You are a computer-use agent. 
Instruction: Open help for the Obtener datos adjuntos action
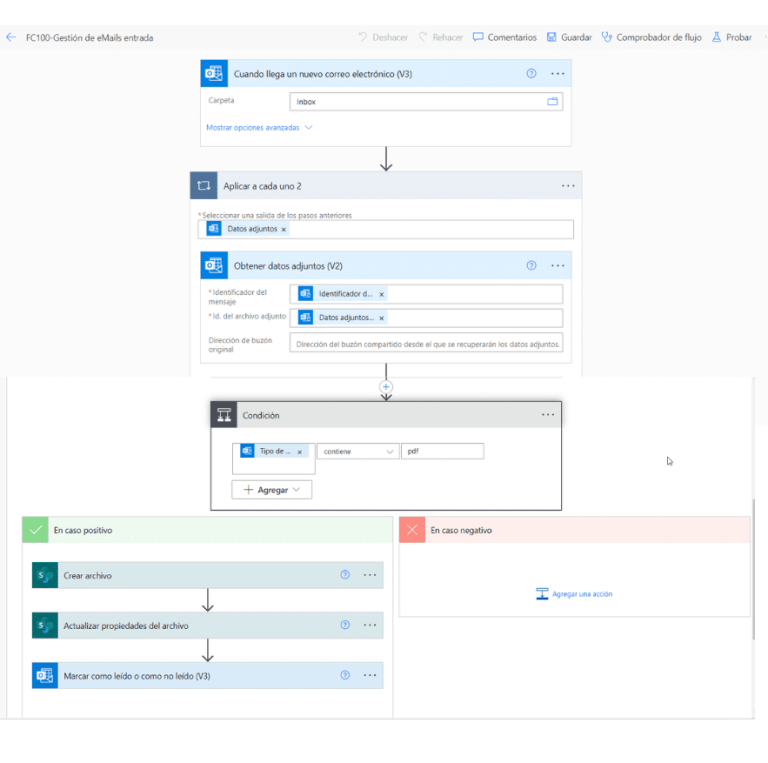(x=531, y=266)
